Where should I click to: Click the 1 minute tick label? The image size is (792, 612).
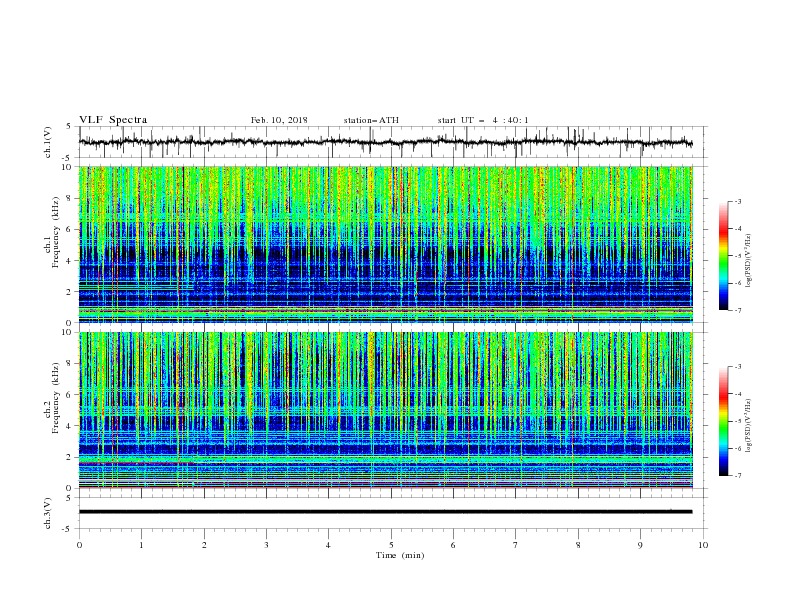(x=141, y=545)
